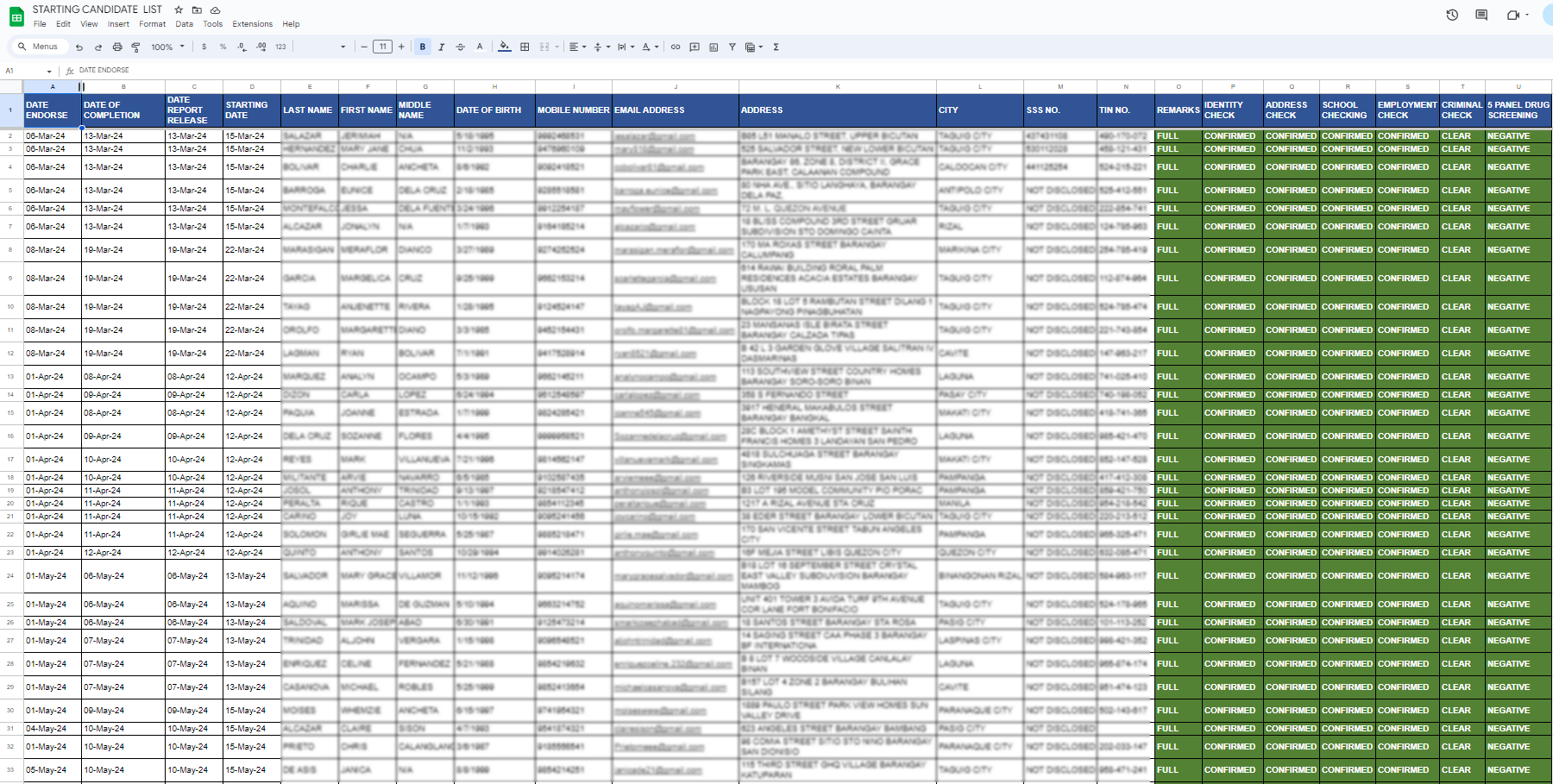Select column K header letter
This screenshot has height=784, width=1553.
coord(838,86)
